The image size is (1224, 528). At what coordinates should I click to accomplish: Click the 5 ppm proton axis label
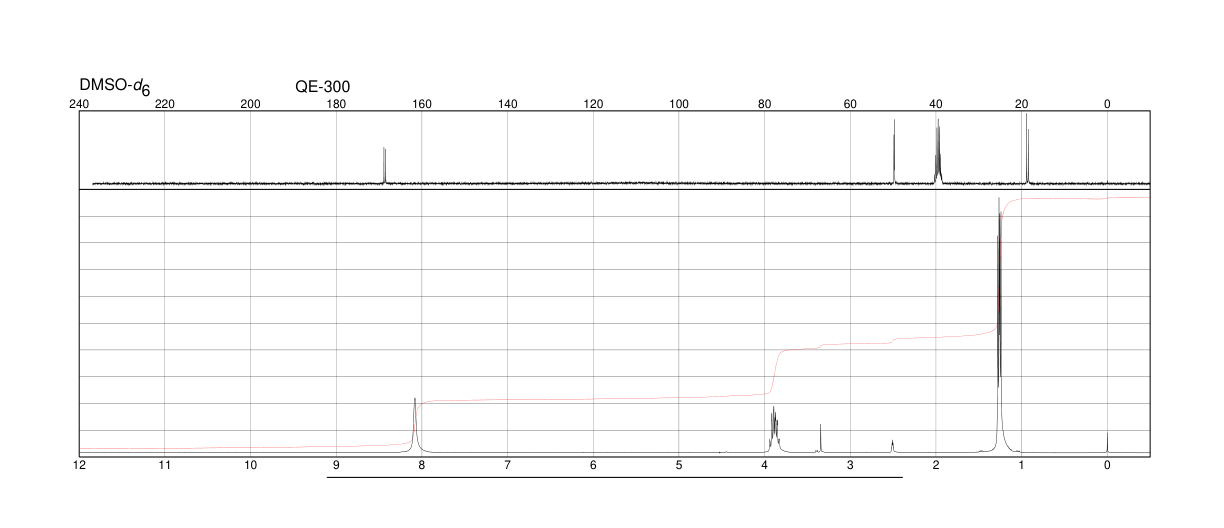coord(679,465)
